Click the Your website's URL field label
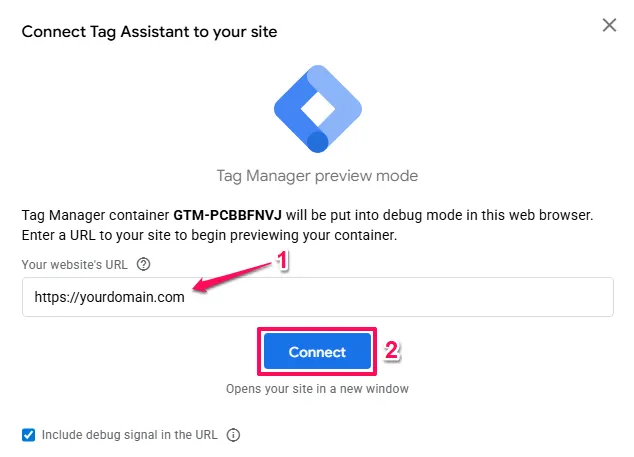The height and width of the screenshot is (457, 634). point(78,265)
